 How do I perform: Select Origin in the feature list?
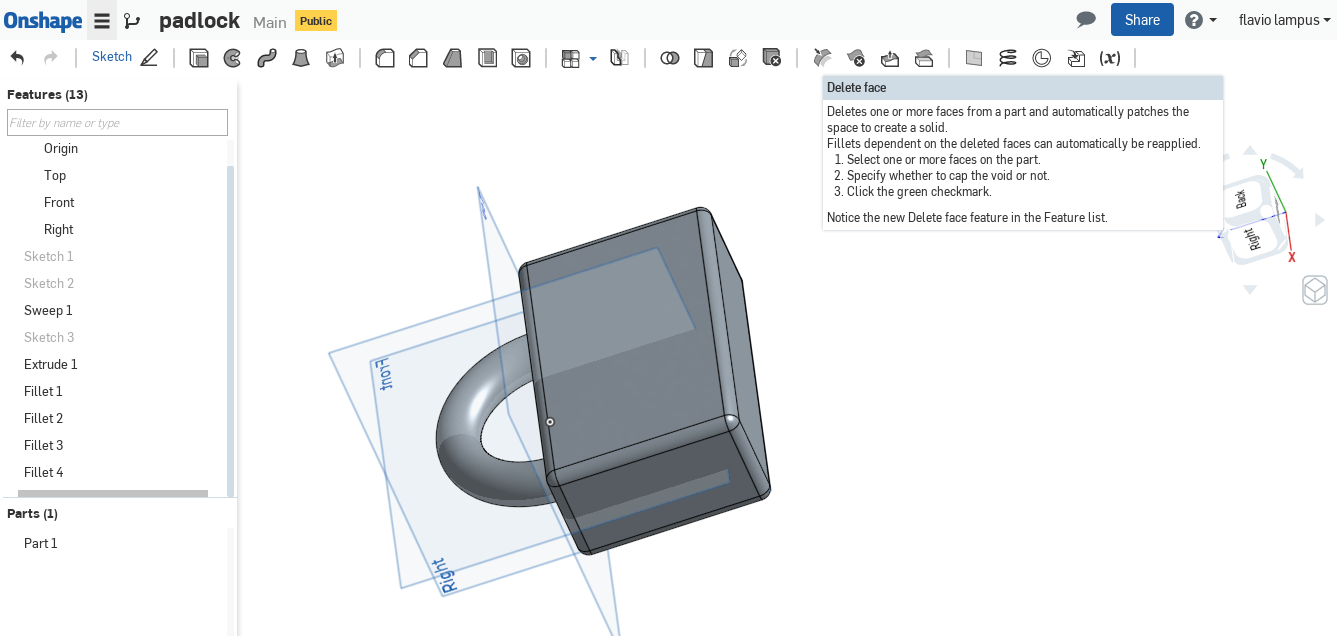click(61, 148)
